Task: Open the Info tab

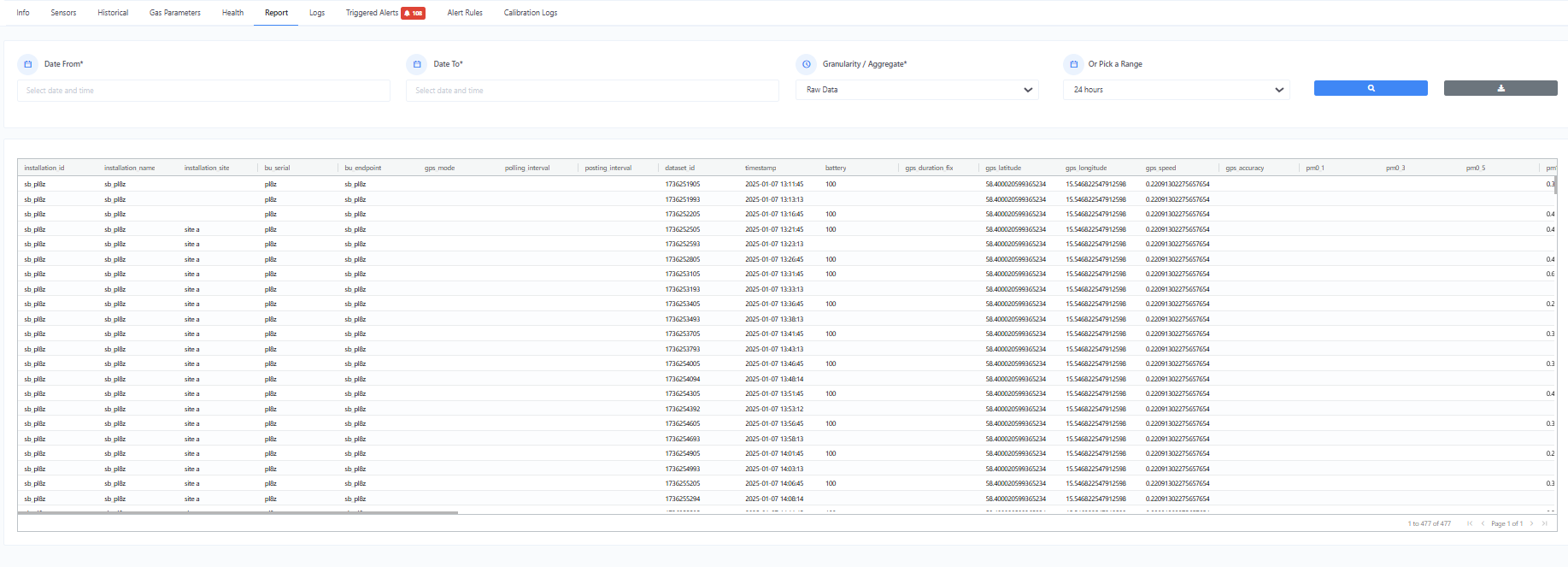Action: pos(23,13)
